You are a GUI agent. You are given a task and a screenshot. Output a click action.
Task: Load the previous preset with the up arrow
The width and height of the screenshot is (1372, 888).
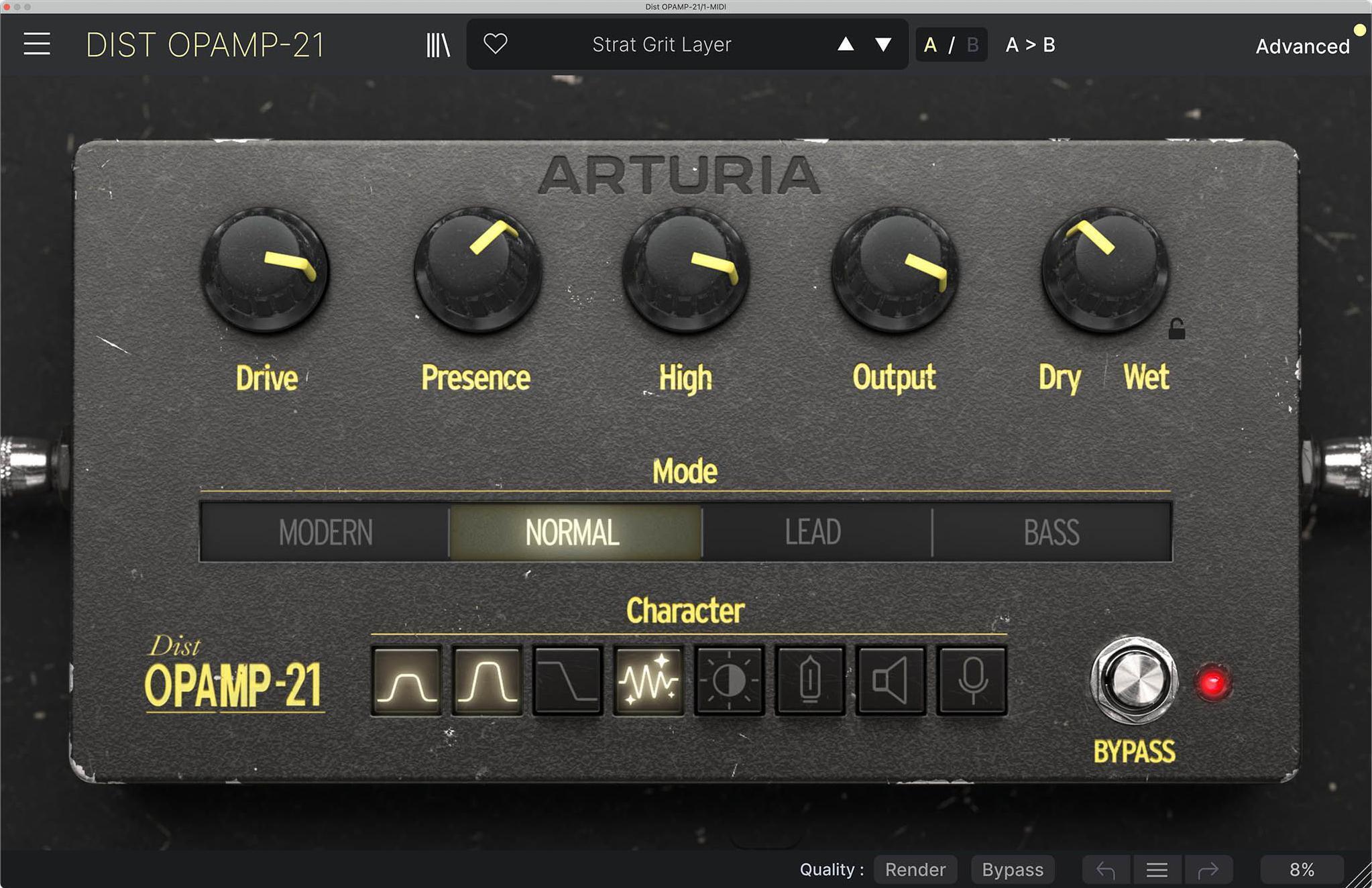tap(846, 44)
